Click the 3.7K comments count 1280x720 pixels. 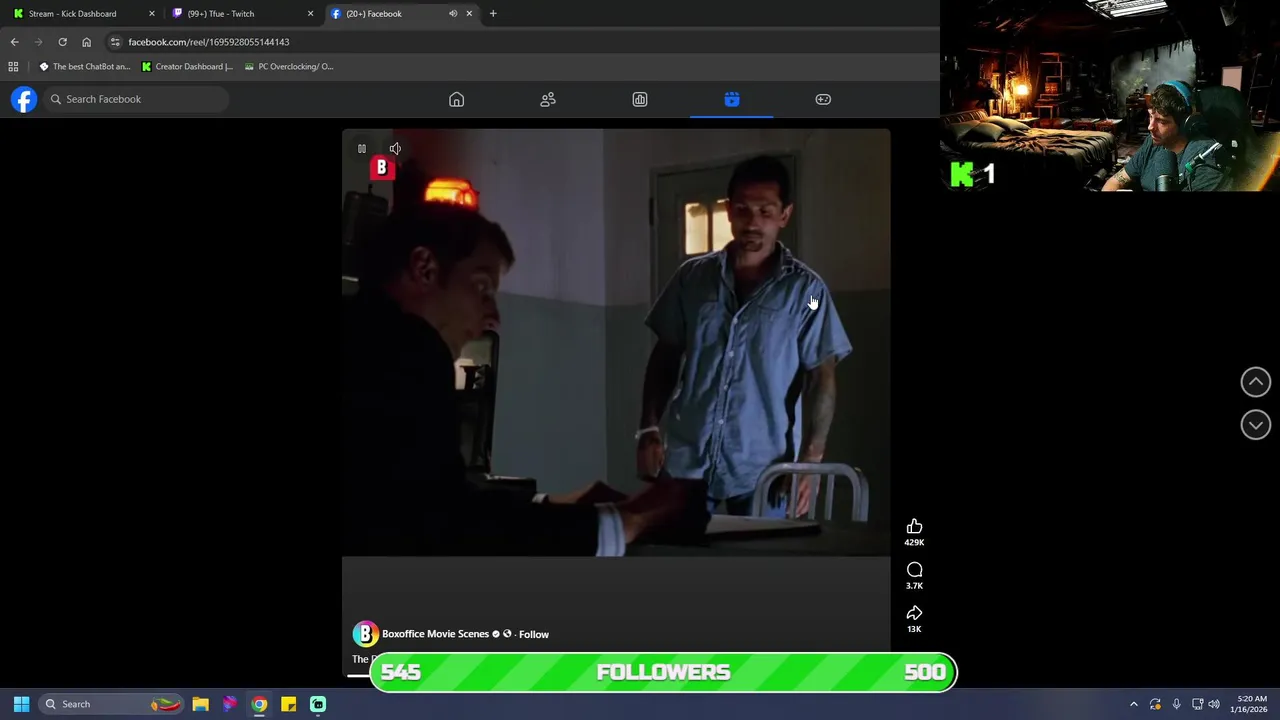(914, 586)
